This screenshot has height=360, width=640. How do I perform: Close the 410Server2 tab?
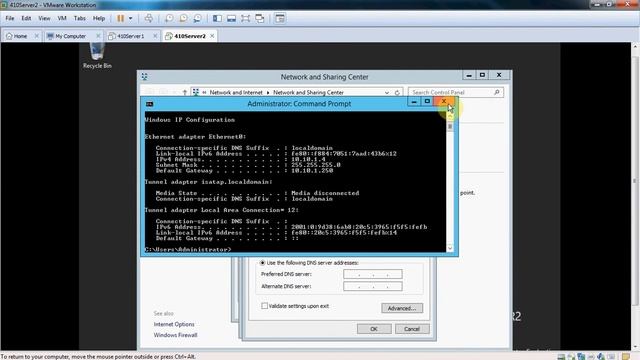(x=212, y=36)
